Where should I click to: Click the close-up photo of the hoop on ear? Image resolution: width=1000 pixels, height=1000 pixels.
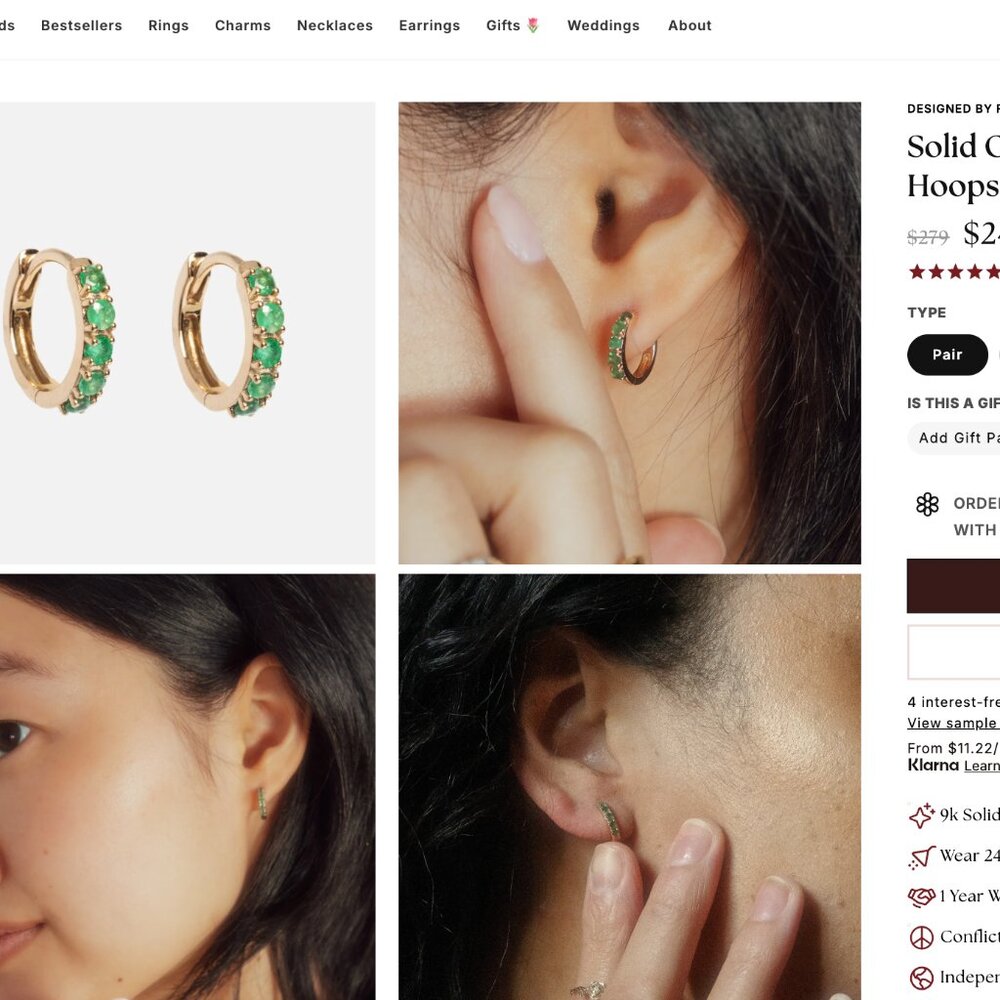coord(630,330)
